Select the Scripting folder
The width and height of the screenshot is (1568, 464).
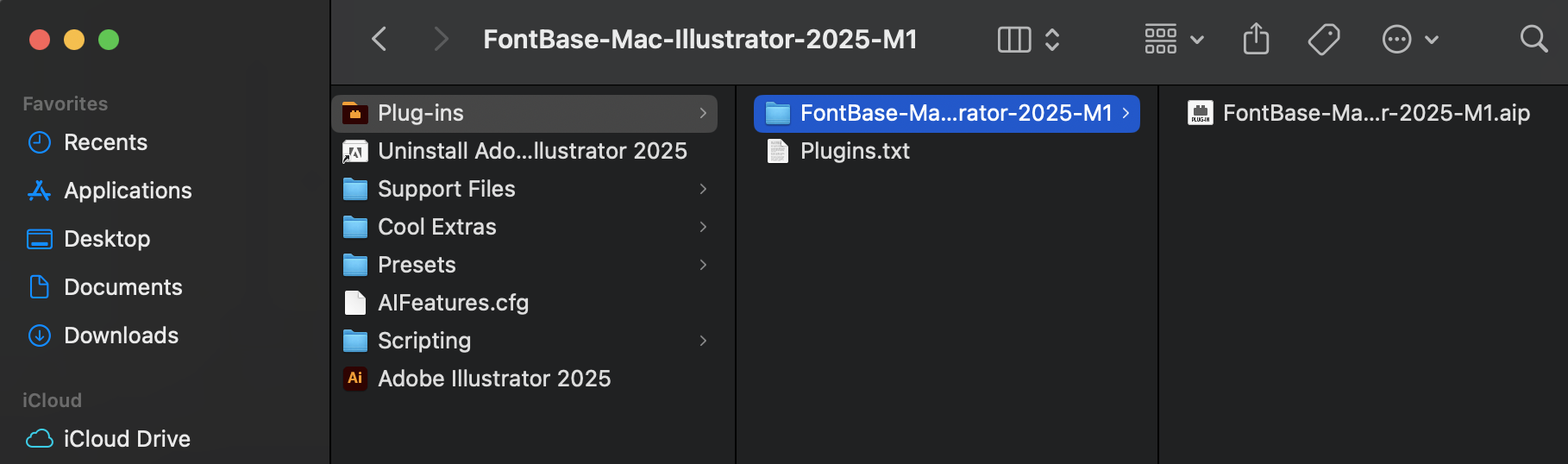point(524,341)
